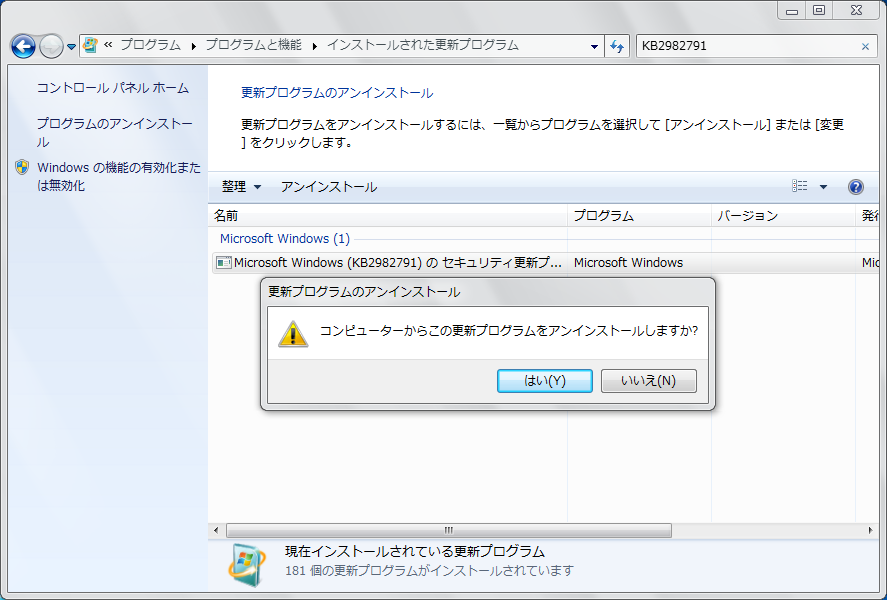Click the Microsoft Windows program cell
The height and width of the screenshot is (600, 887).
[x=628, y=262]
